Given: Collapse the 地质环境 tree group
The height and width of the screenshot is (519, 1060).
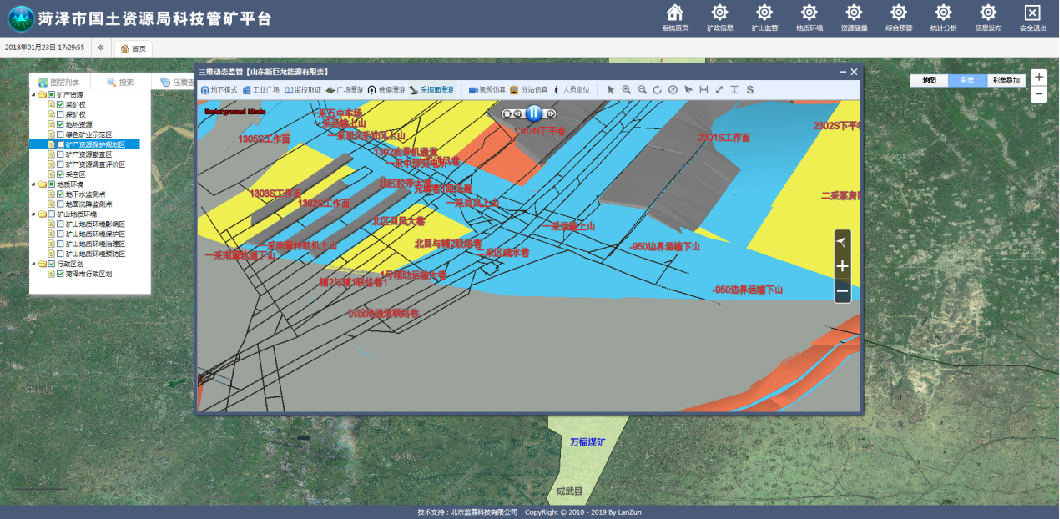Looking at the screenshot, I should (34, 184).
